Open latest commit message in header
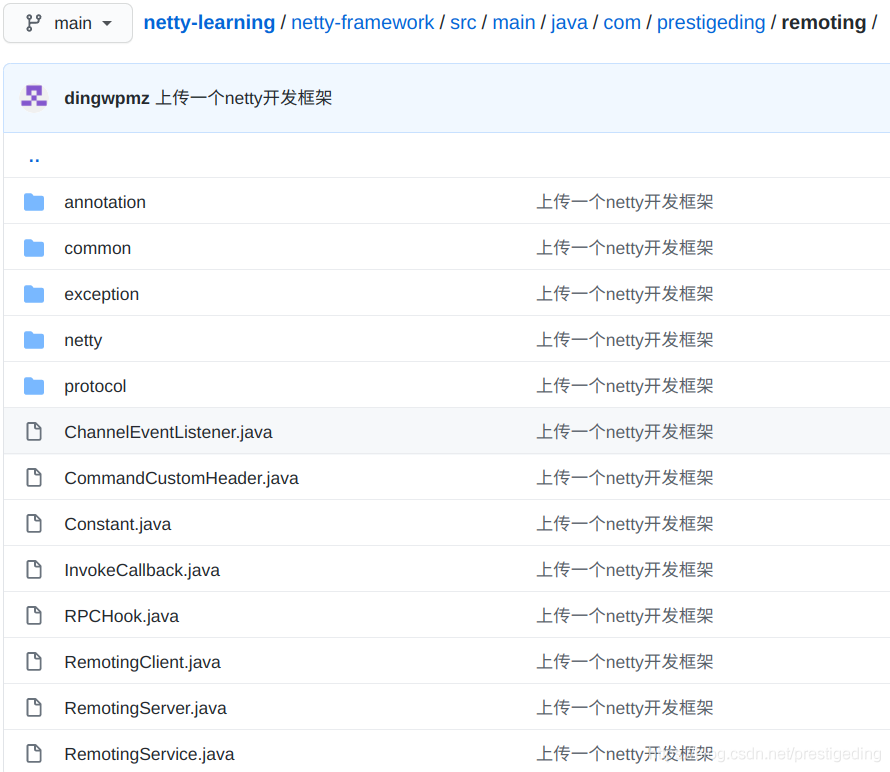 (244, 98)
